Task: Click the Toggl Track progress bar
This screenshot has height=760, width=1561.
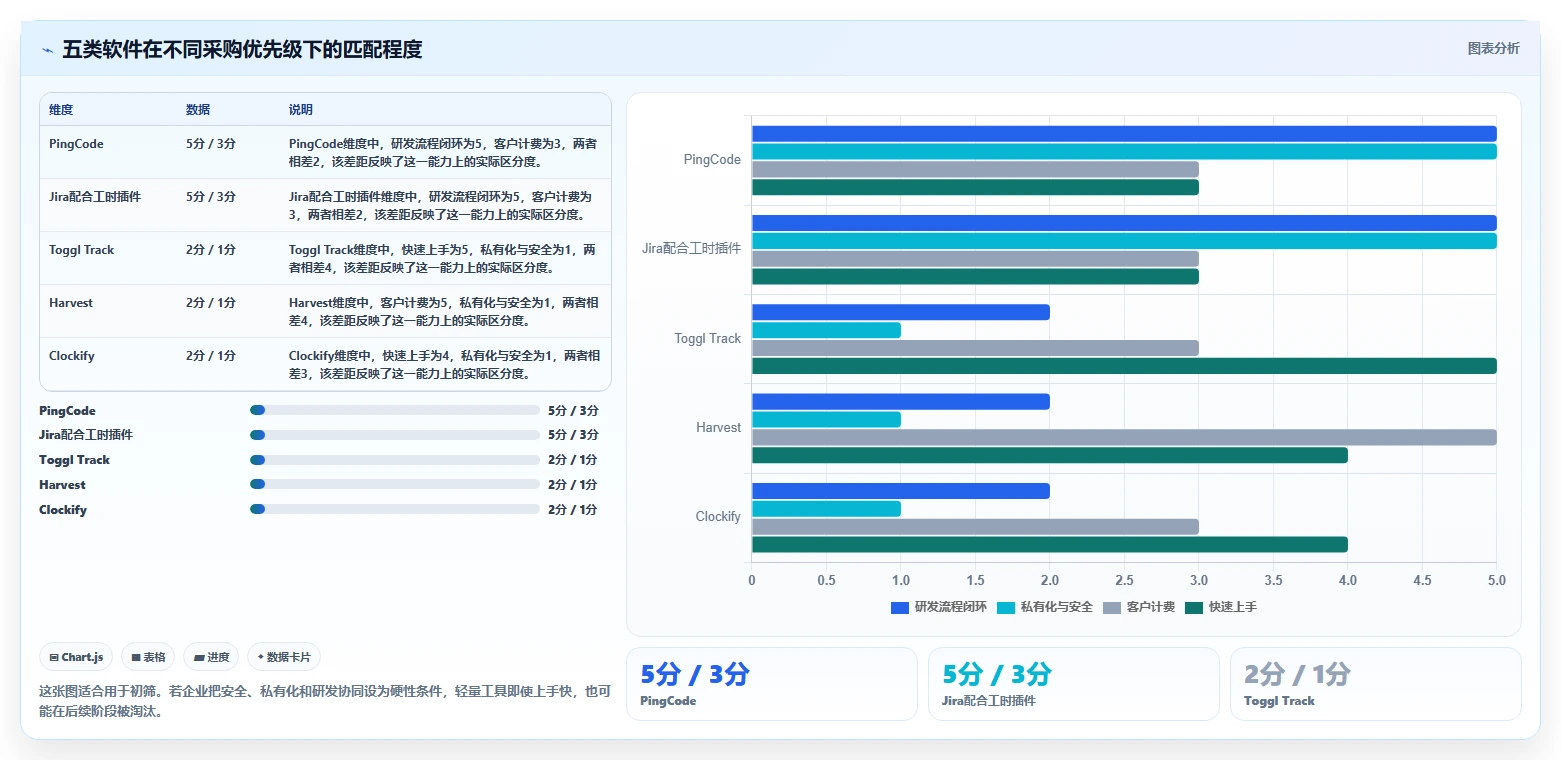Action: (x=395, y=460)
